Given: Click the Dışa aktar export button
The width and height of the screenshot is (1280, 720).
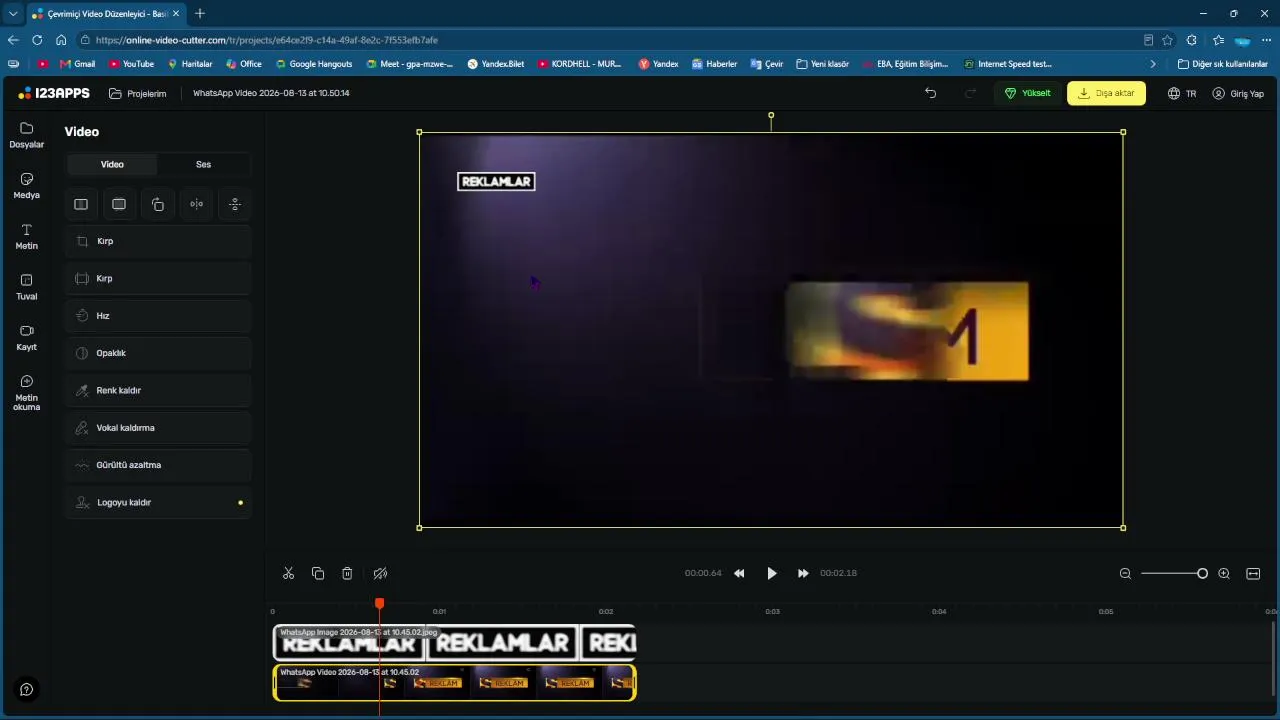Looking at the screenshot, I should [x=1106, y=93].
